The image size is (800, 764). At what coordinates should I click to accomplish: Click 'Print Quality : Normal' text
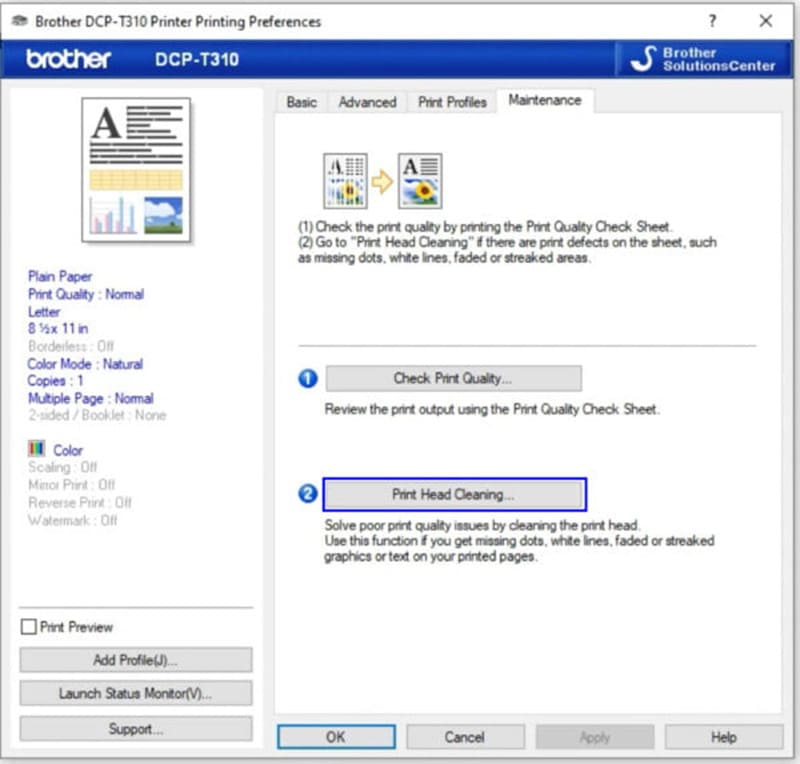(x=86, y=294)
